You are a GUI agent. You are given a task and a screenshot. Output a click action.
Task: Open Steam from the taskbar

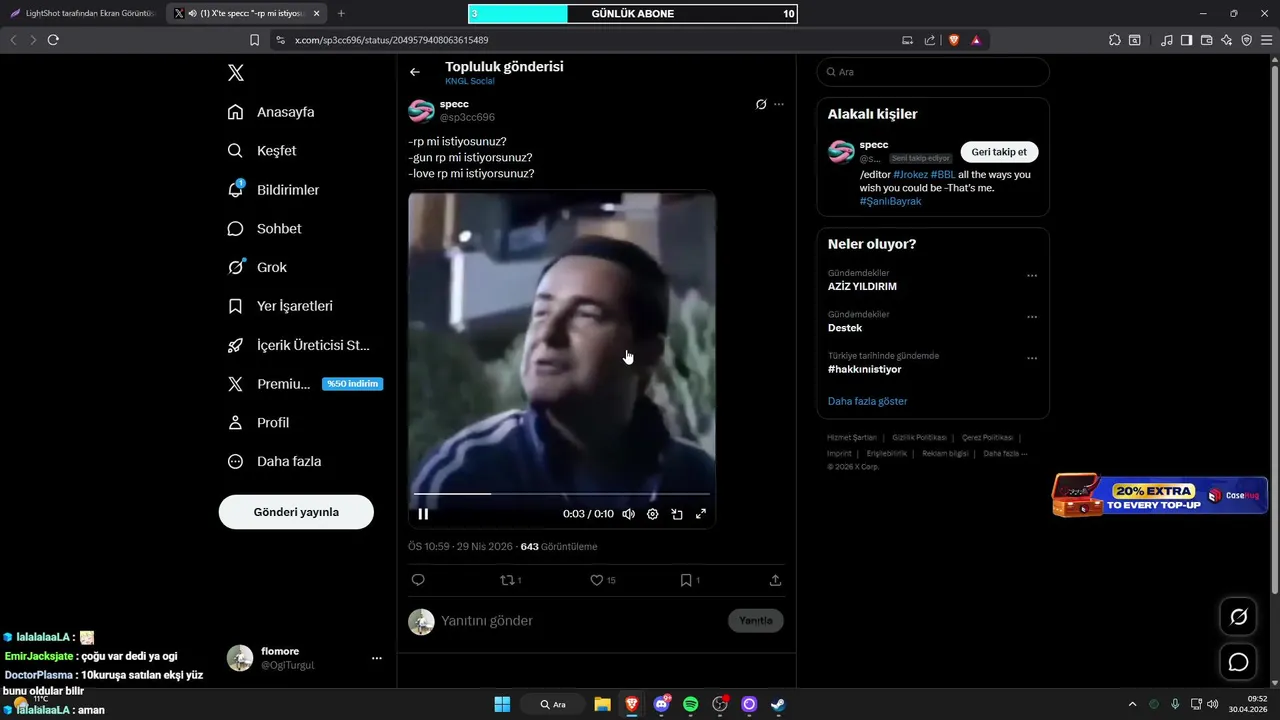(x=778, y=704)
